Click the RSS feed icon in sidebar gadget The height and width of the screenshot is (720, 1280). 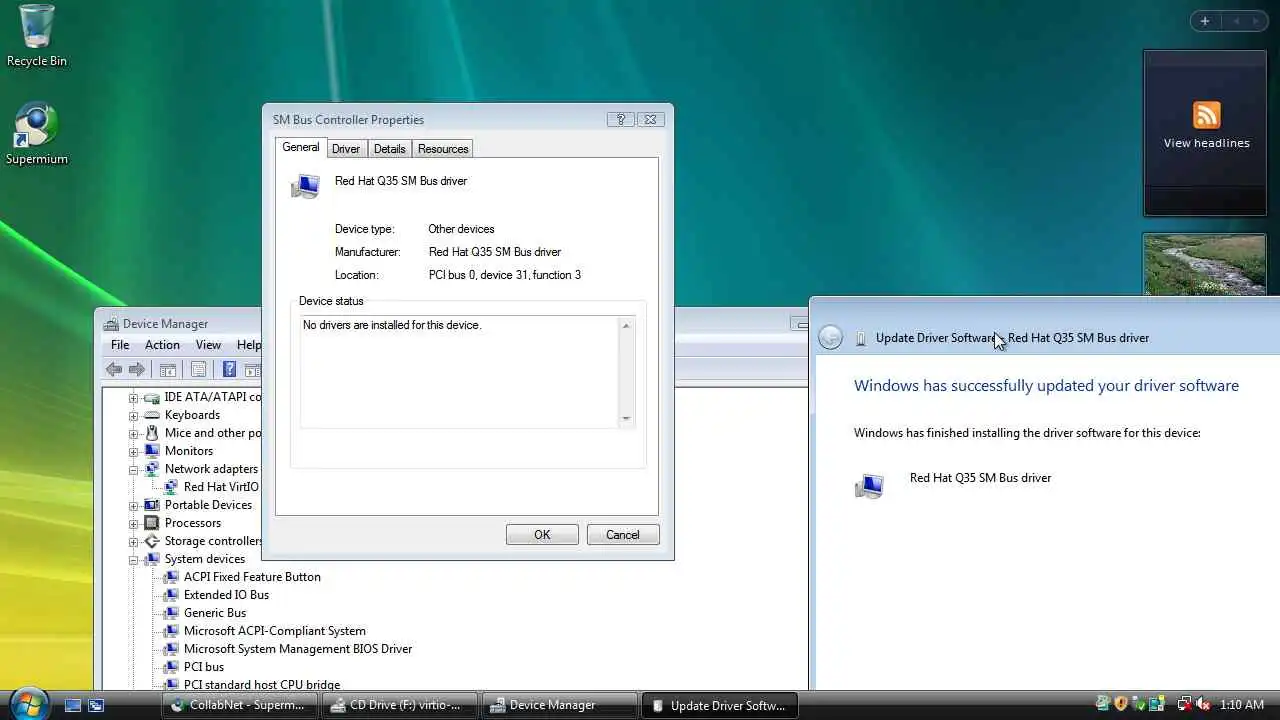click(1206, 115)
